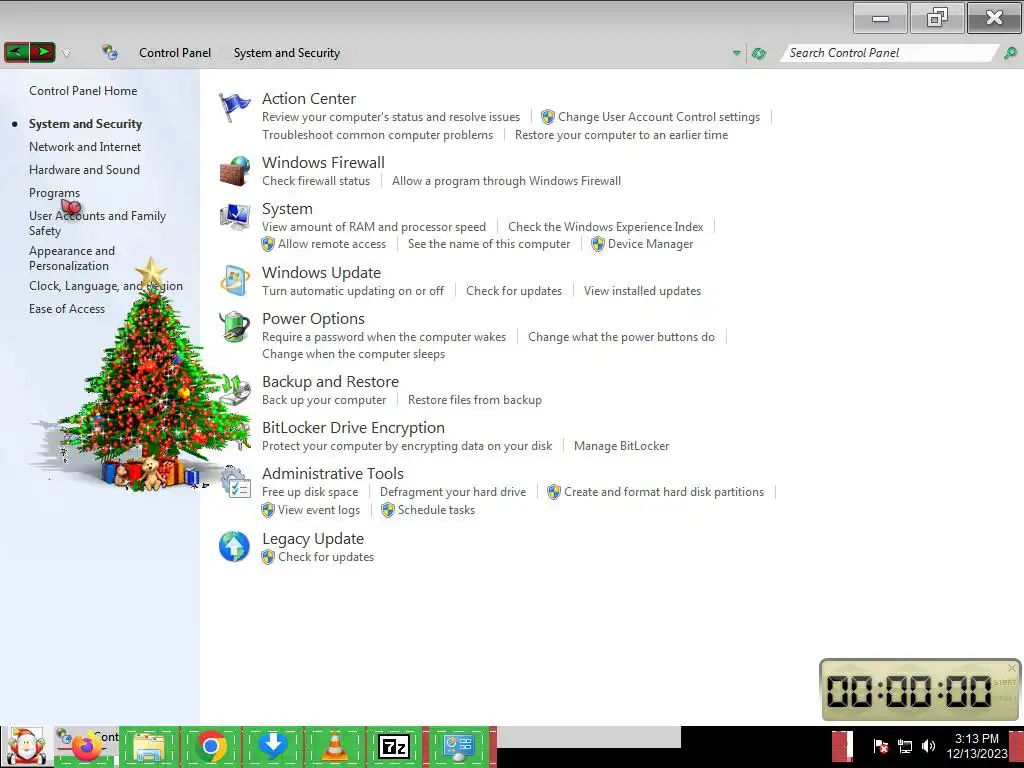1024x768 pixels.
Task: Click the Legacy Update blue arrow icon
Action: coord(234,547)
